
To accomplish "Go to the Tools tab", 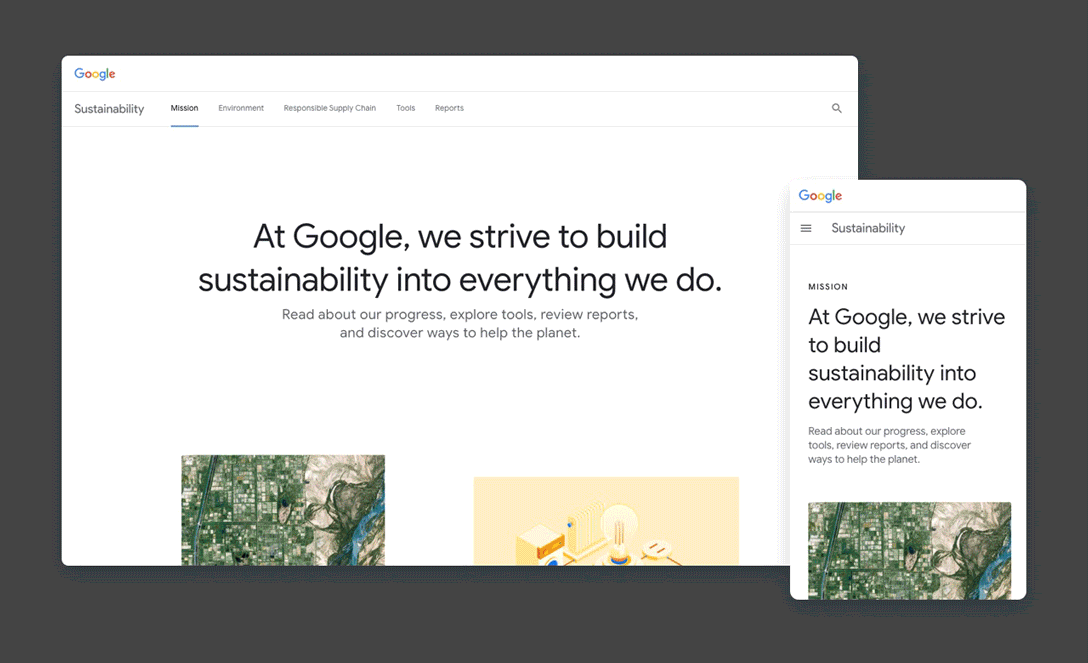I will pyautogui.click(x=406, y=108).
